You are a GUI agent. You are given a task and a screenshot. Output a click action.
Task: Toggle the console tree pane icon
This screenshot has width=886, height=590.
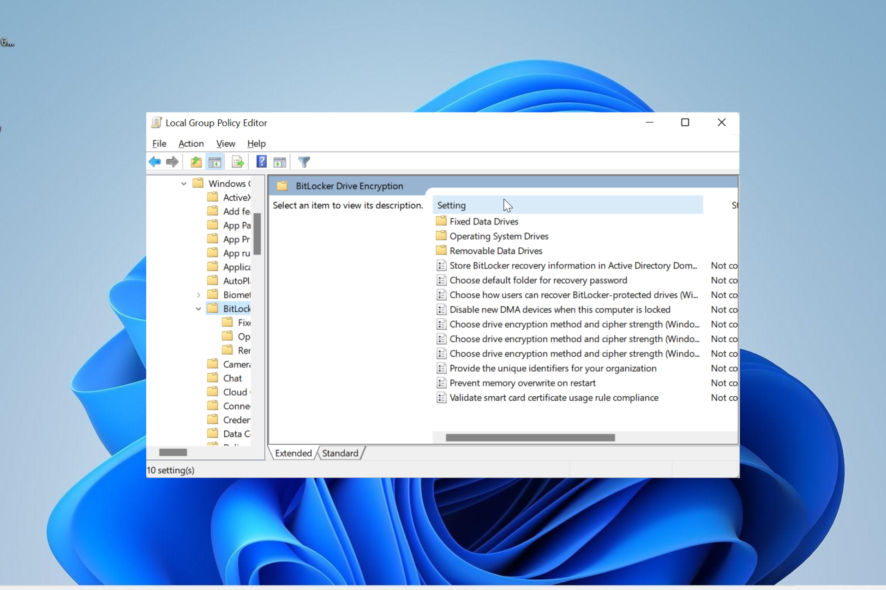coord(214,162)
